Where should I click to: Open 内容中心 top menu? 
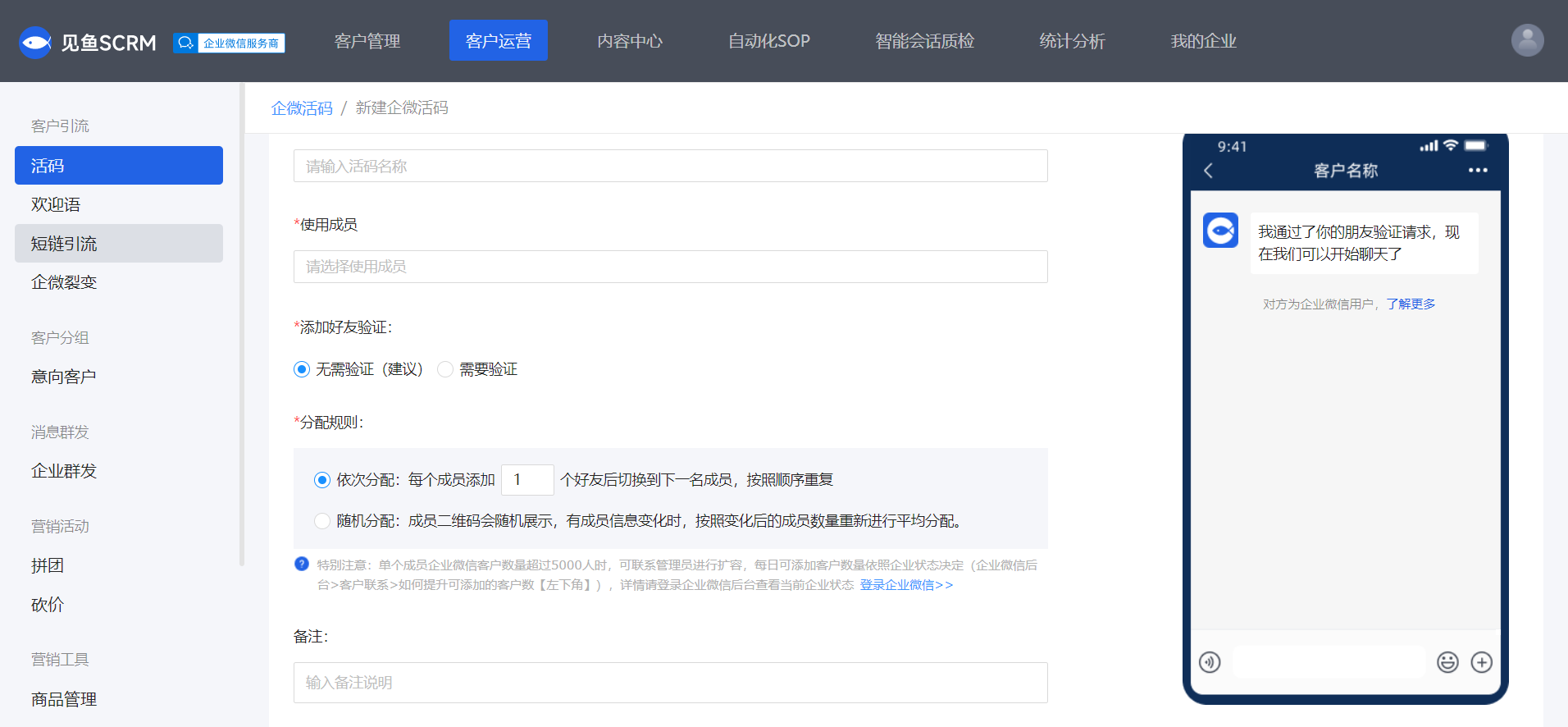(630, 41)
